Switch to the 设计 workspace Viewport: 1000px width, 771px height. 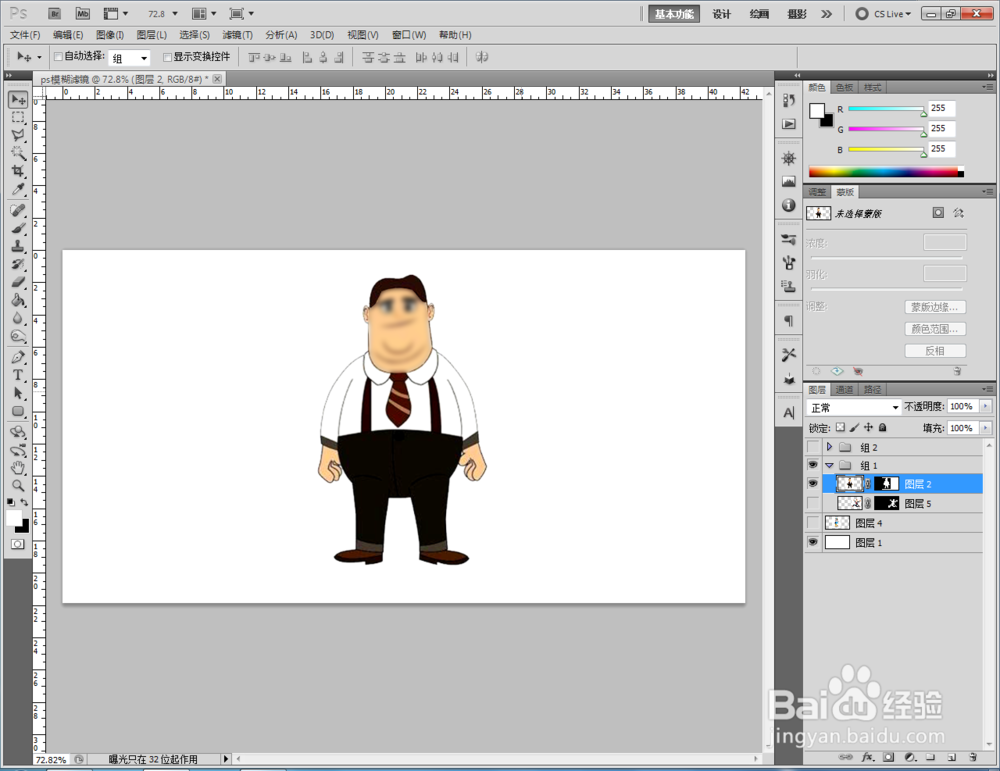pos(721,13)
